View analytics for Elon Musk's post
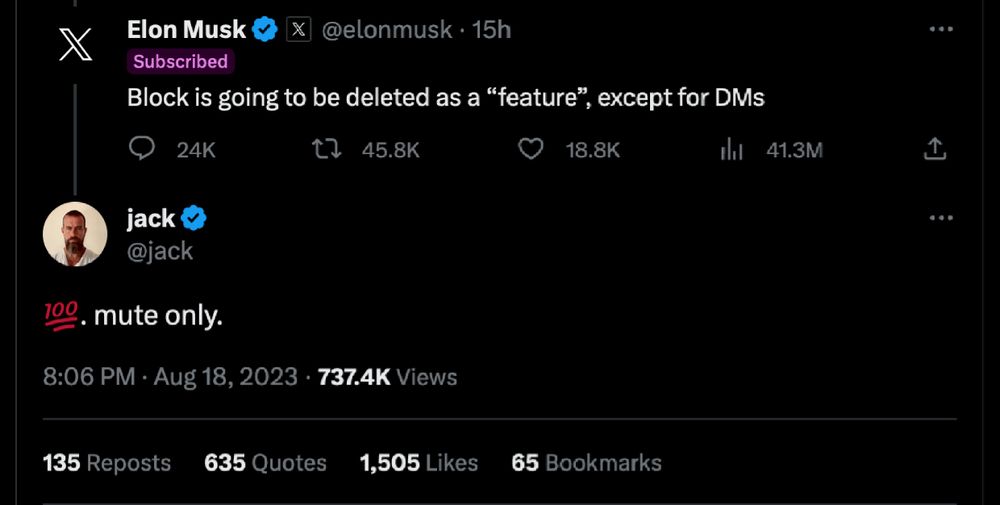The width and height of the screenshot is (1000, 505). point(732,149)
